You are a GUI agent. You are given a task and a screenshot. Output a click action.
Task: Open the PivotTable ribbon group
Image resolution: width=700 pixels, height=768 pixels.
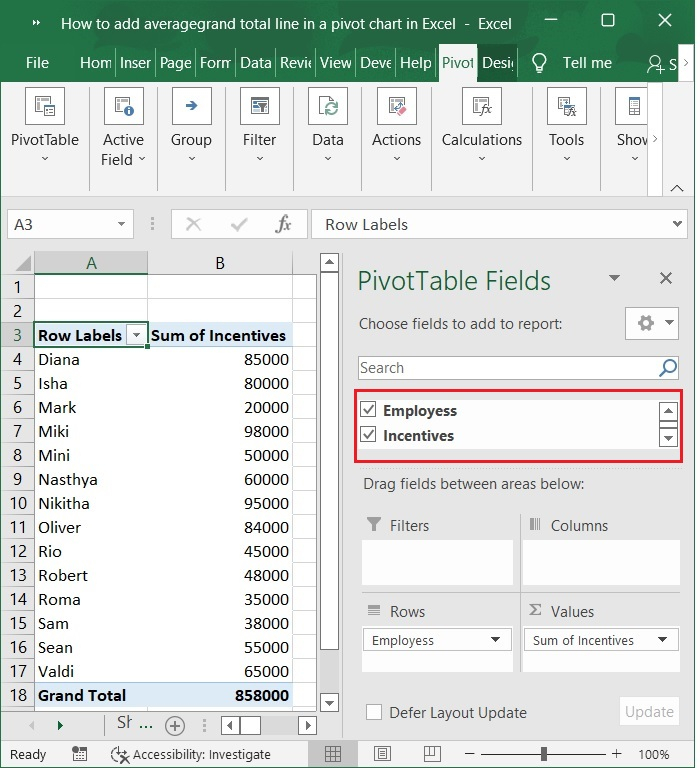[45, 125]
